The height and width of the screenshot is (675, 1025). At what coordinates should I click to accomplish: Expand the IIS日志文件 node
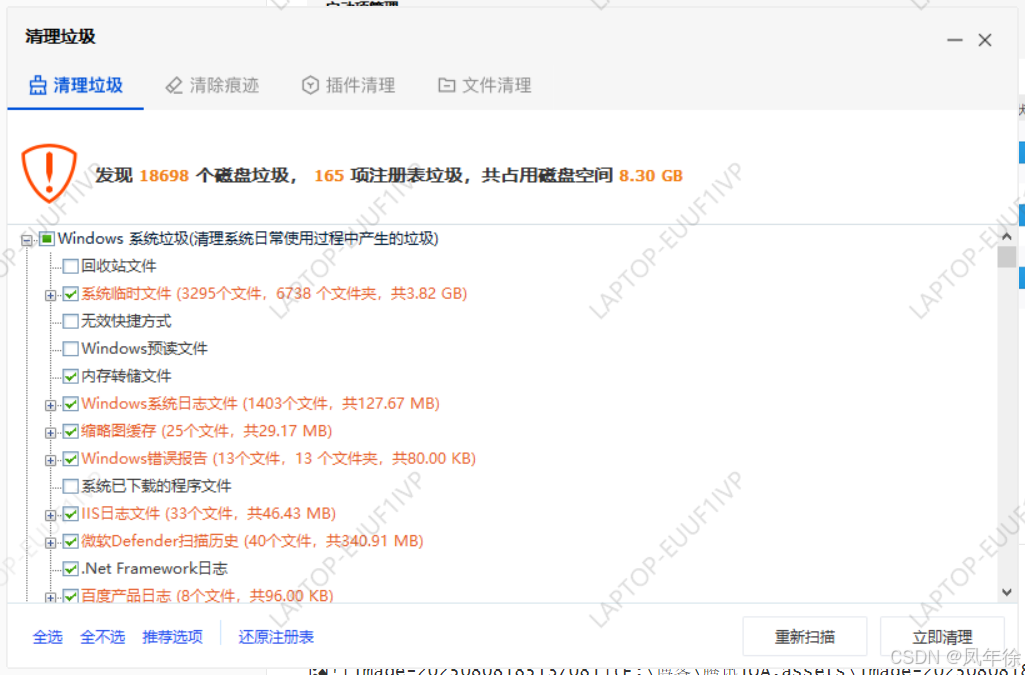[x=50, y=515]
